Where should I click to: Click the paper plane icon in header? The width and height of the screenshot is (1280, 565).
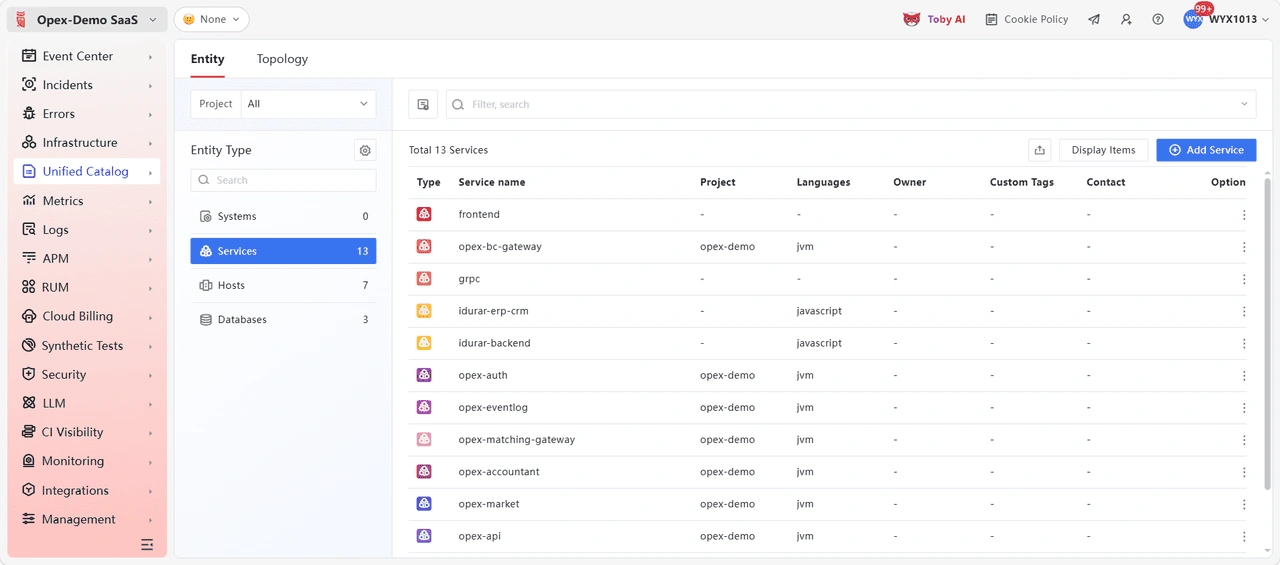pos(1094,19)
